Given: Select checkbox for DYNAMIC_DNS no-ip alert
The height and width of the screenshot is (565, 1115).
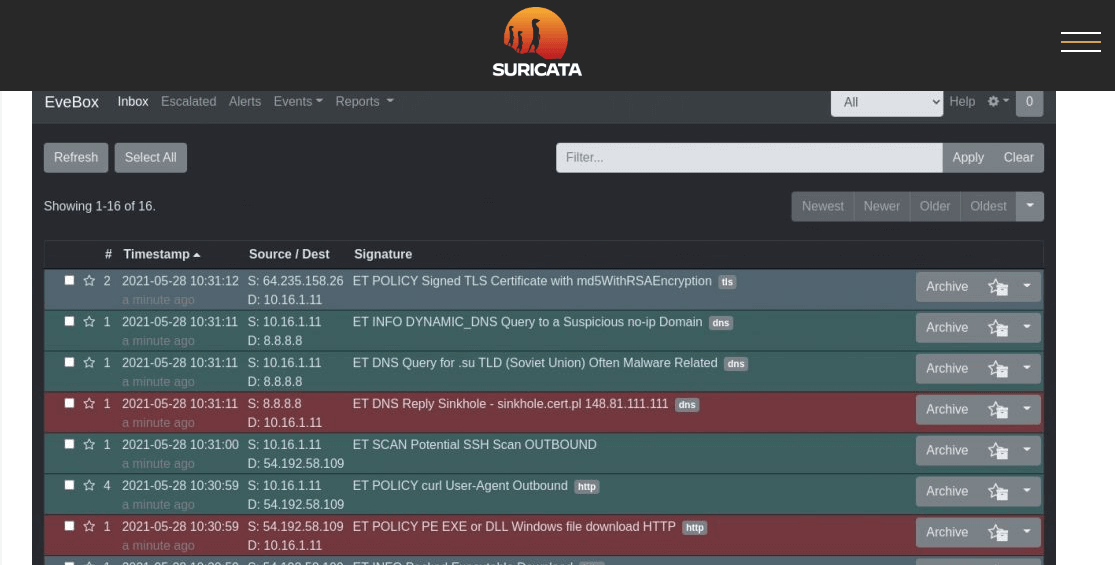Looking at the screenshot, I should click(69, 321).
